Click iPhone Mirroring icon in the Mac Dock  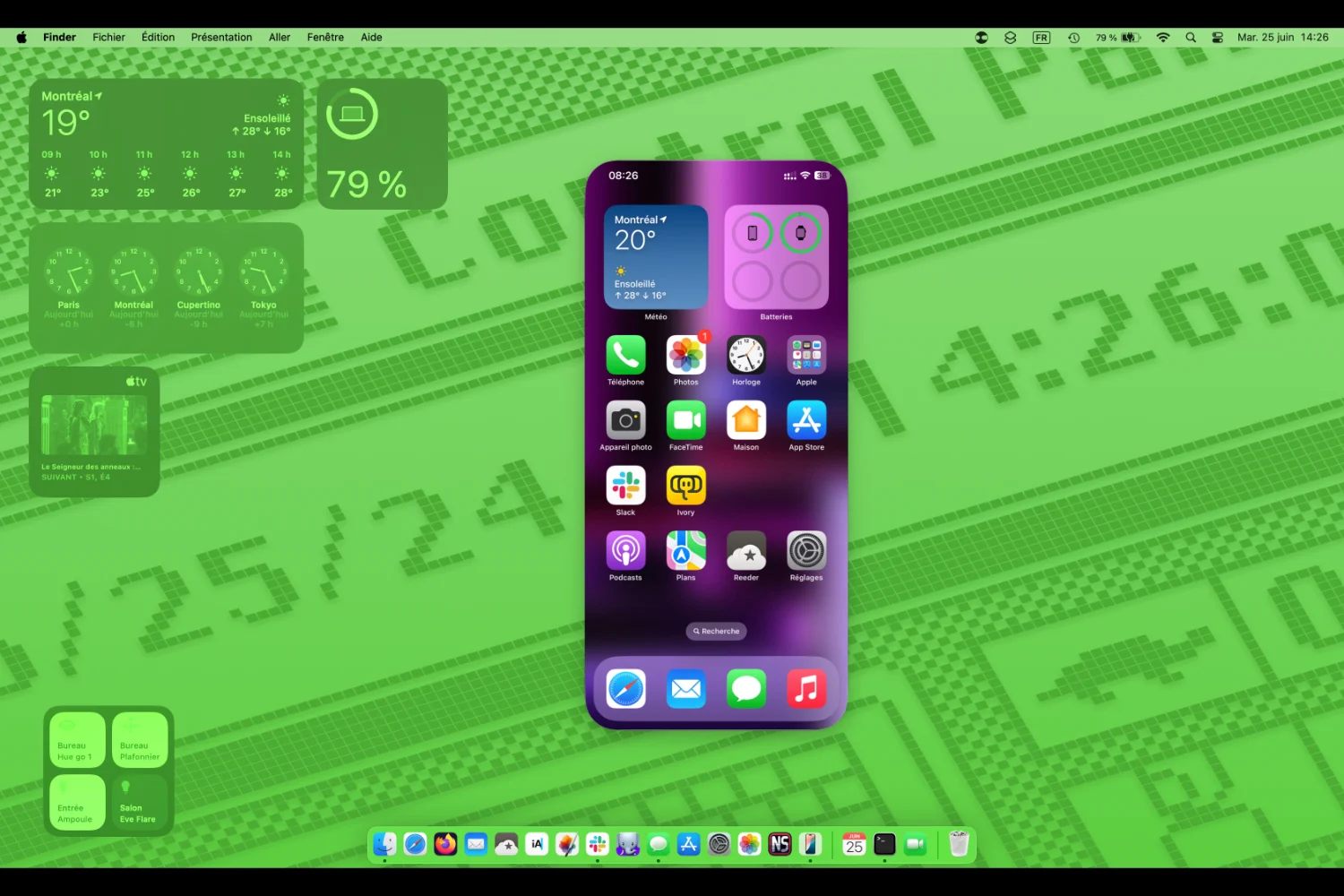pos(810,844)
